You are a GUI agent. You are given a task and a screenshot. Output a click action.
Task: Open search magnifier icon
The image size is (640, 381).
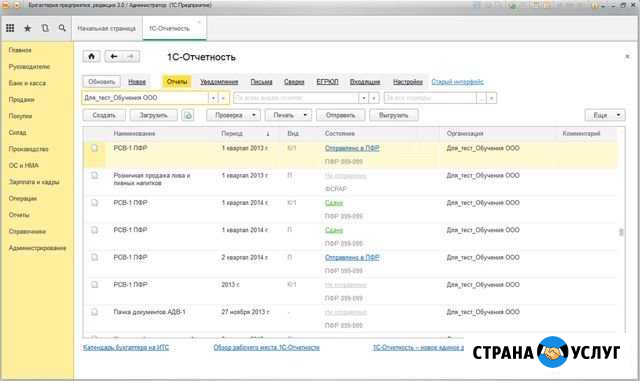(62, 28)
